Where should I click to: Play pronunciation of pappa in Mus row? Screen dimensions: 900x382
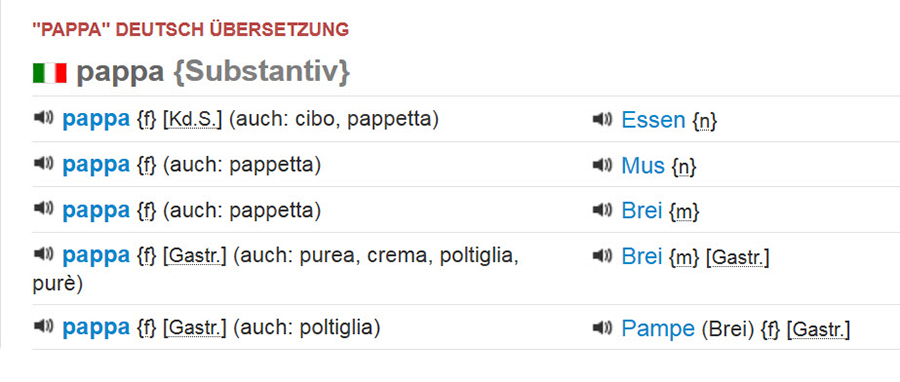[x=43, y=163]
